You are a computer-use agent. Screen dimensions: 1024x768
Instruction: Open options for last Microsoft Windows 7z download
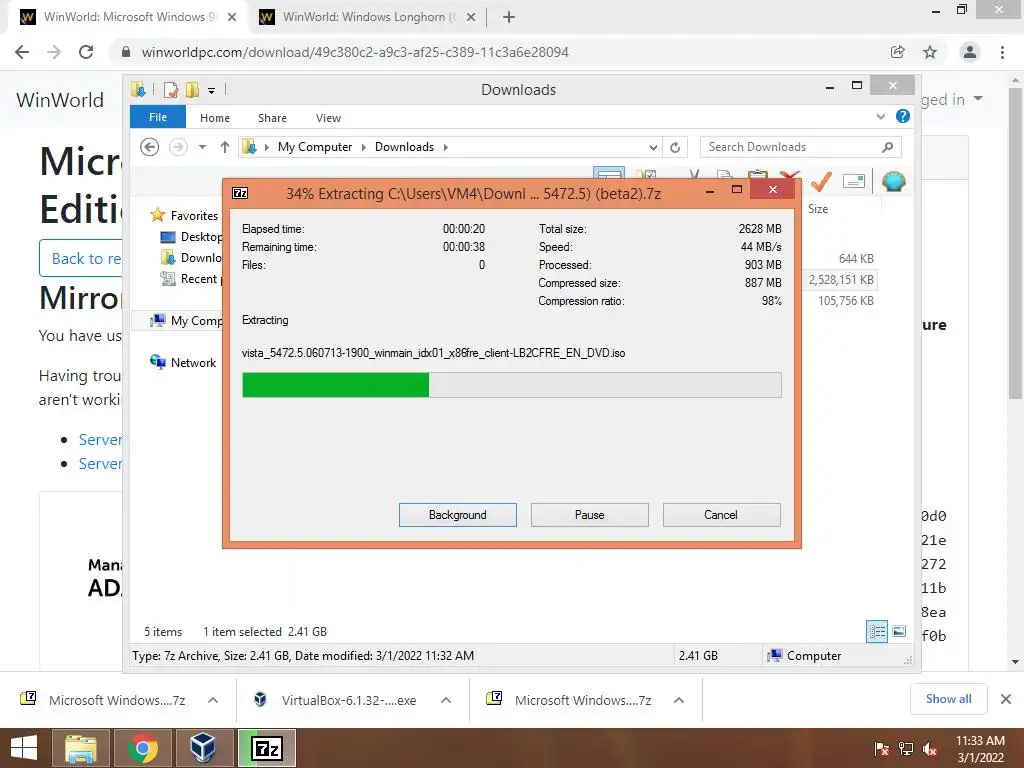[x=679, y=700]
